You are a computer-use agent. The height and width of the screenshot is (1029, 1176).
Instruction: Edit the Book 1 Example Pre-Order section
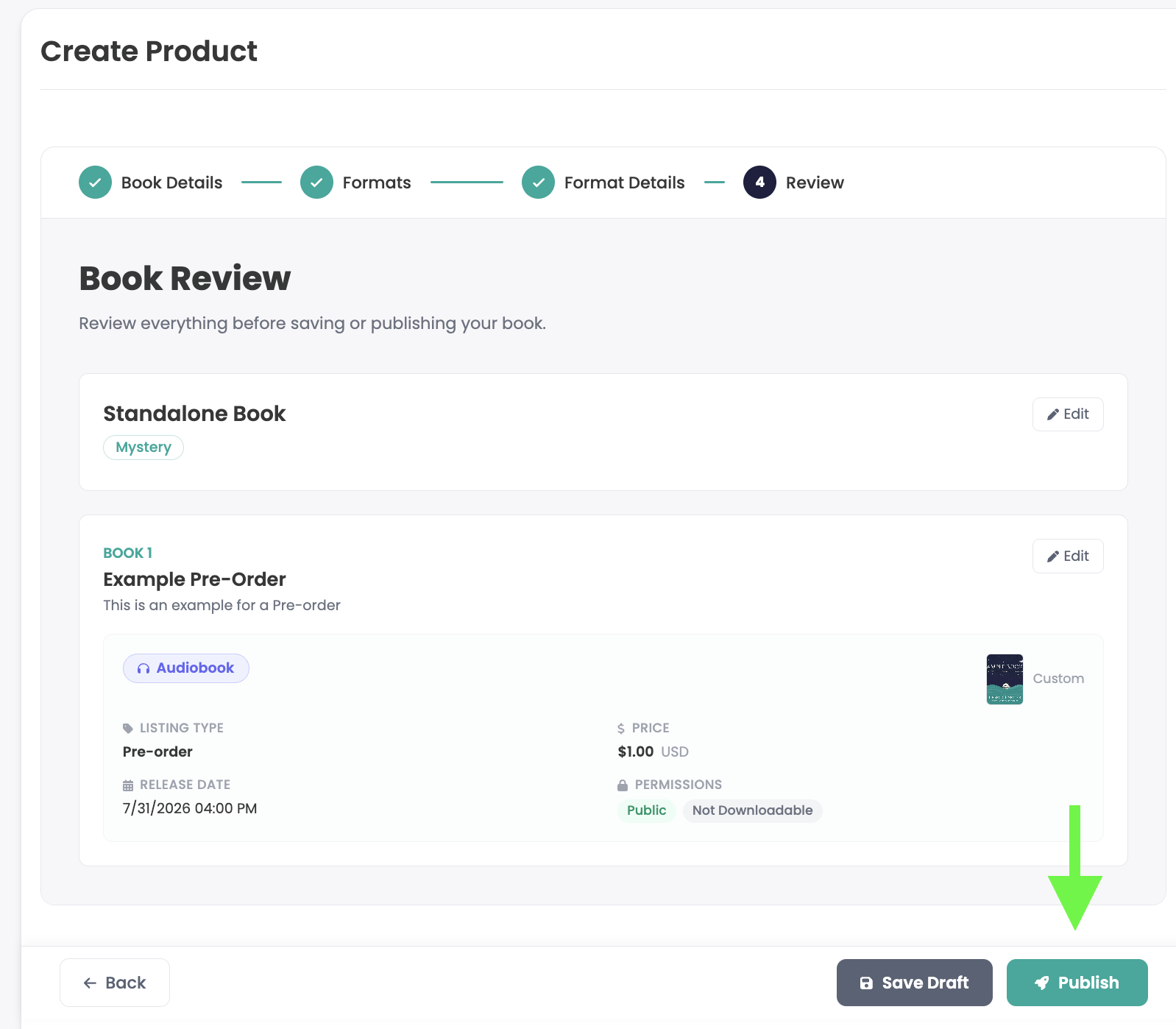pyautogui.click(x=1068, y=556)
